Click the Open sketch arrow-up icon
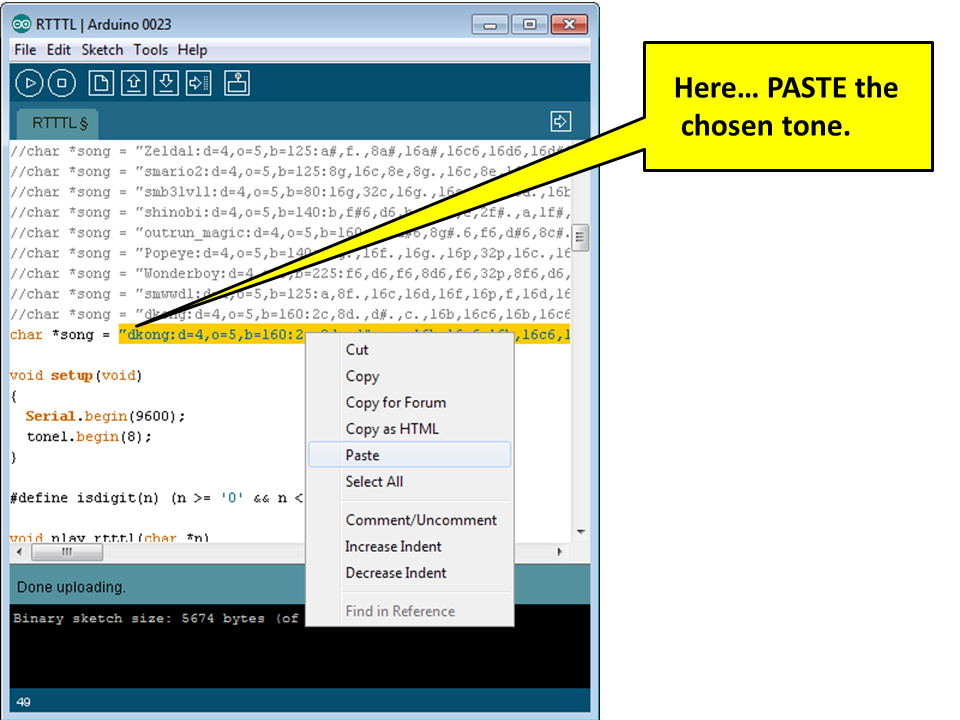Viewport: 960px width, 720px height. pyautogui.click(x=133, y=83)
